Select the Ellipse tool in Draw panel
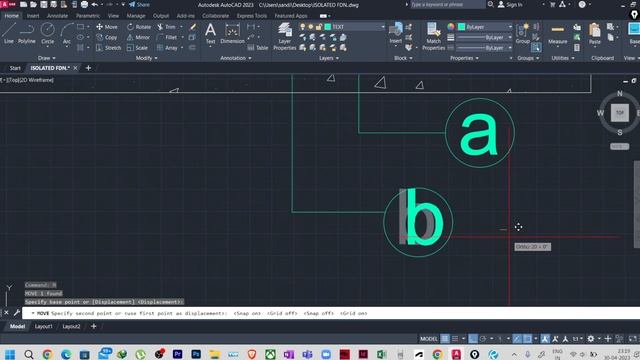This screenshot has height=360, width=640. point(80,37)
